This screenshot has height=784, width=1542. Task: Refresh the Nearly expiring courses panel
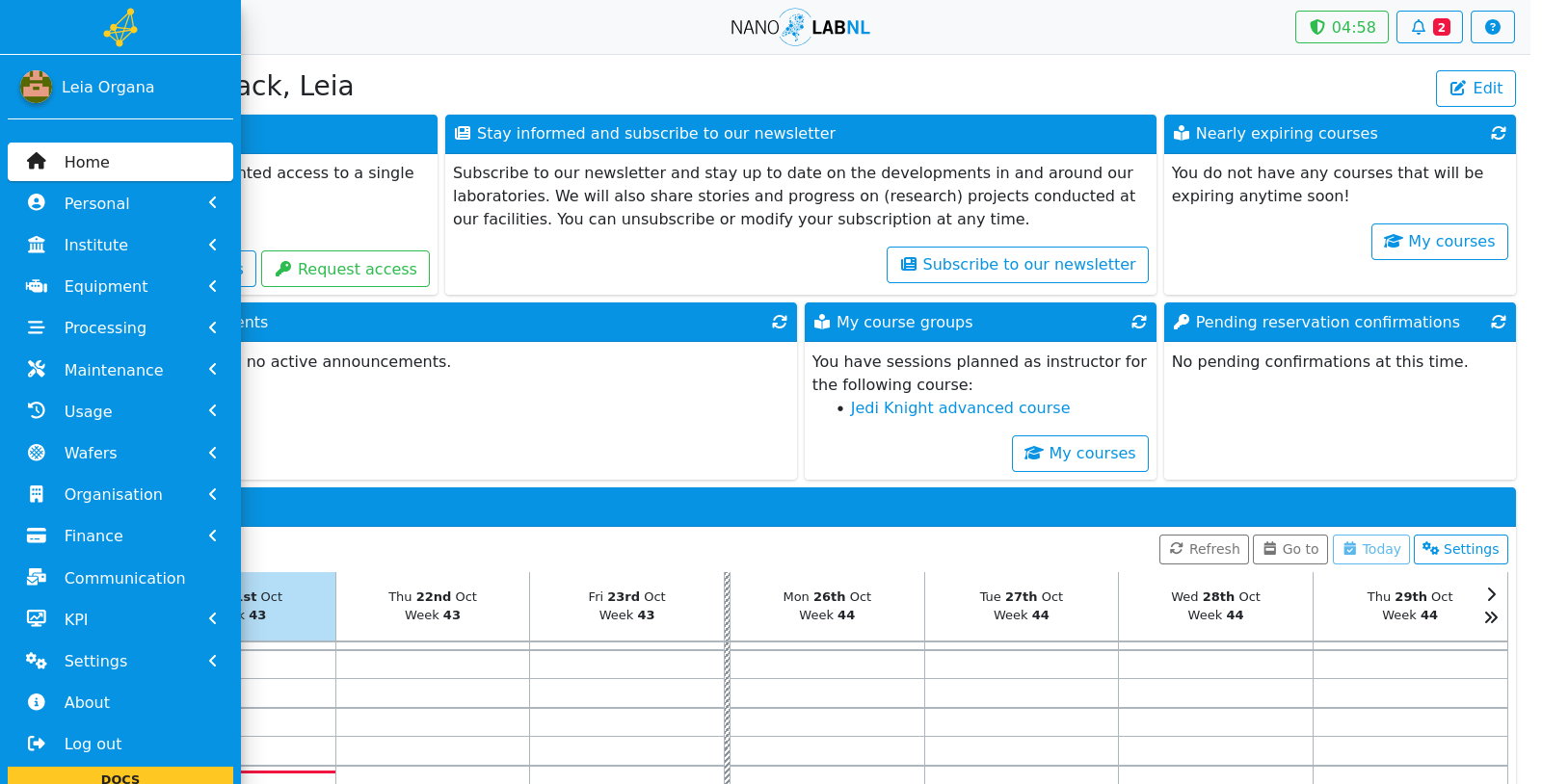click(1499, 134)
